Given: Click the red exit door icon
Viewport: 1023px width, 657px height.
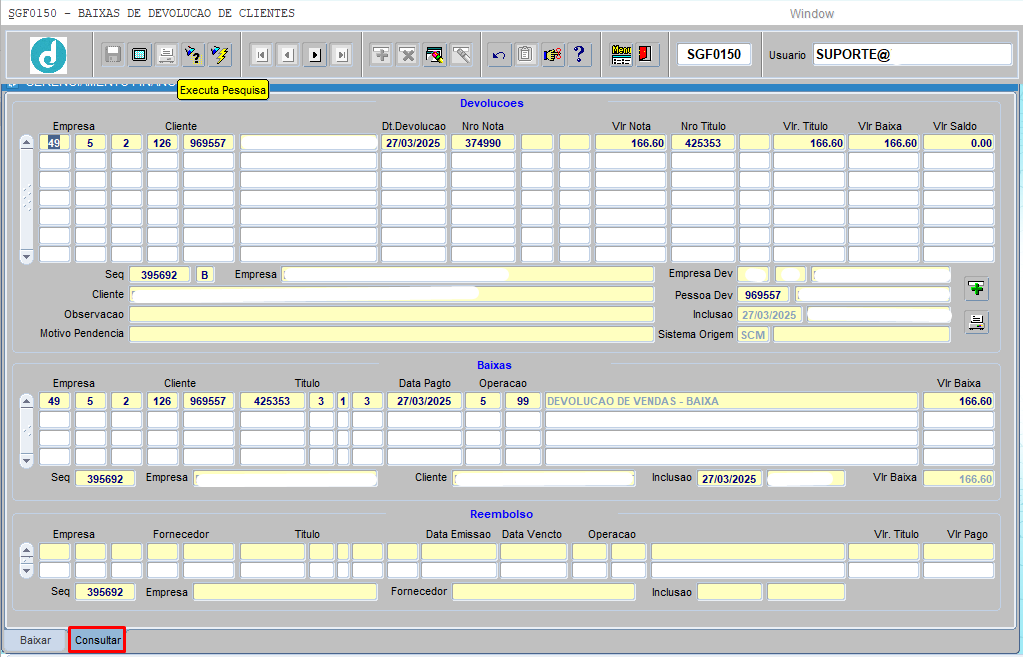Looking at the screenshot, I should pyautogui.click(x=646, y=55).
